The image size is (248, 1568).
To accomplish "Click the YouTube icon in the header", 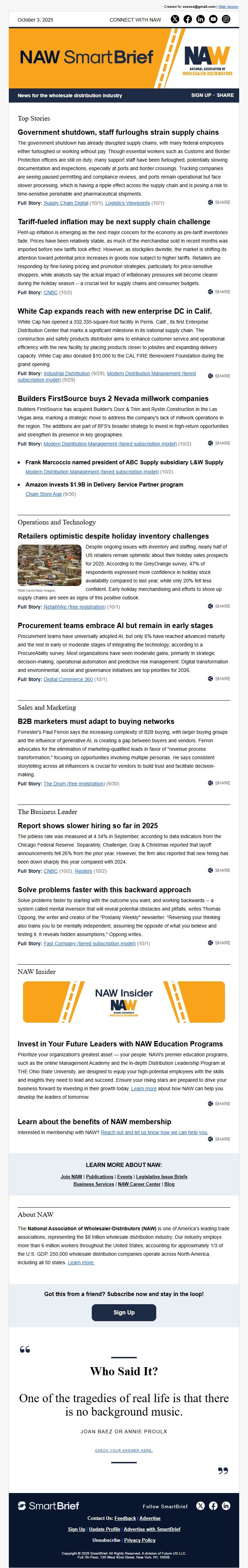I will 213,19.
